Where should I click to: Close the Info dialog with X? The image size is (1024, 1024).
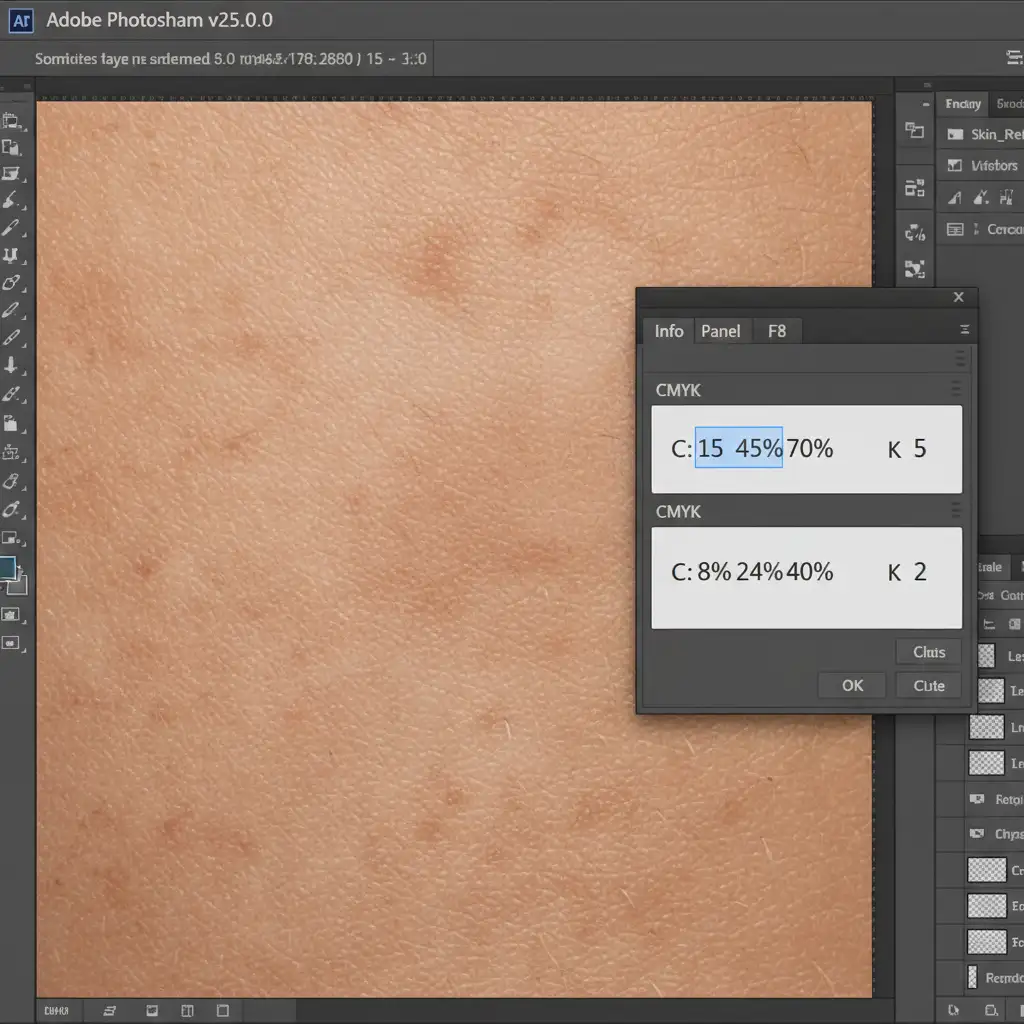tap(958, 297)
